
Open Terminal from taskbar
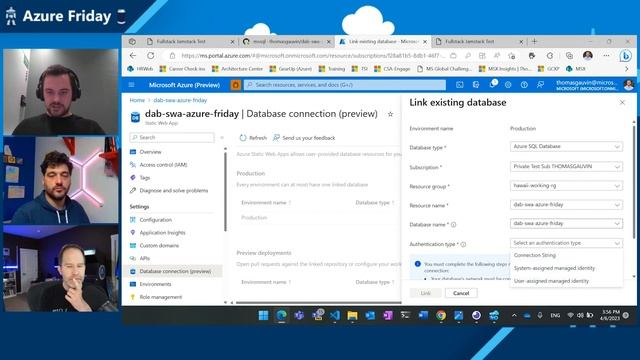[405, 315]
